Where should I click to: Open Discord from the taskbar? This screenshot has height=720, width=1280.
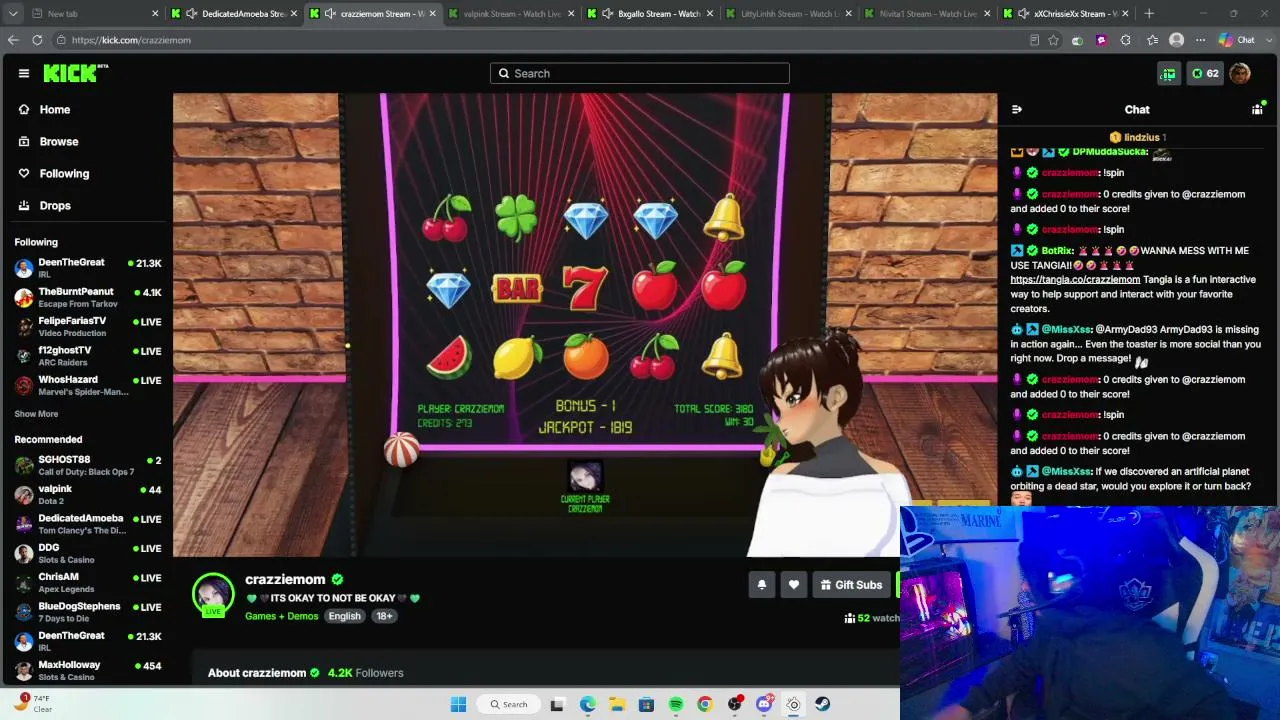click(x=764, y=704)
